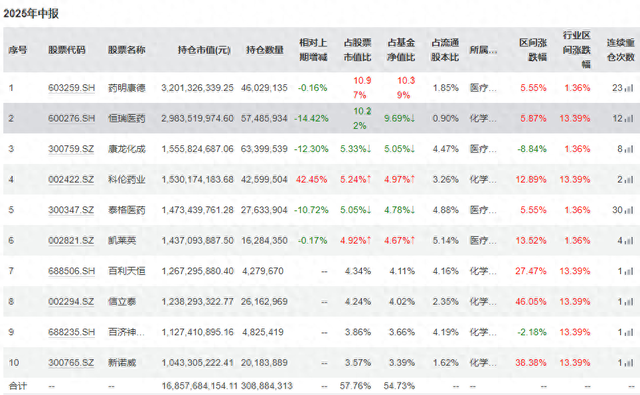Sort by 连续重仓次数 column header

point(620,50)
